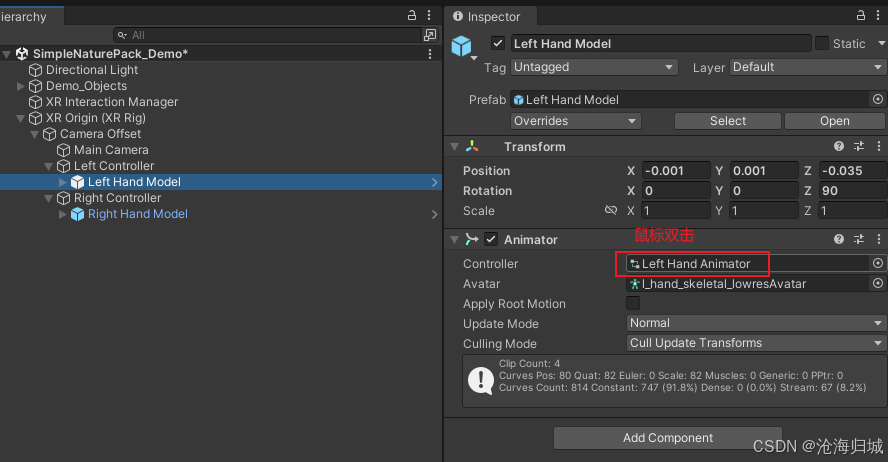Edit Scale X value field
The image size is (888, 462).
[676, 211]
